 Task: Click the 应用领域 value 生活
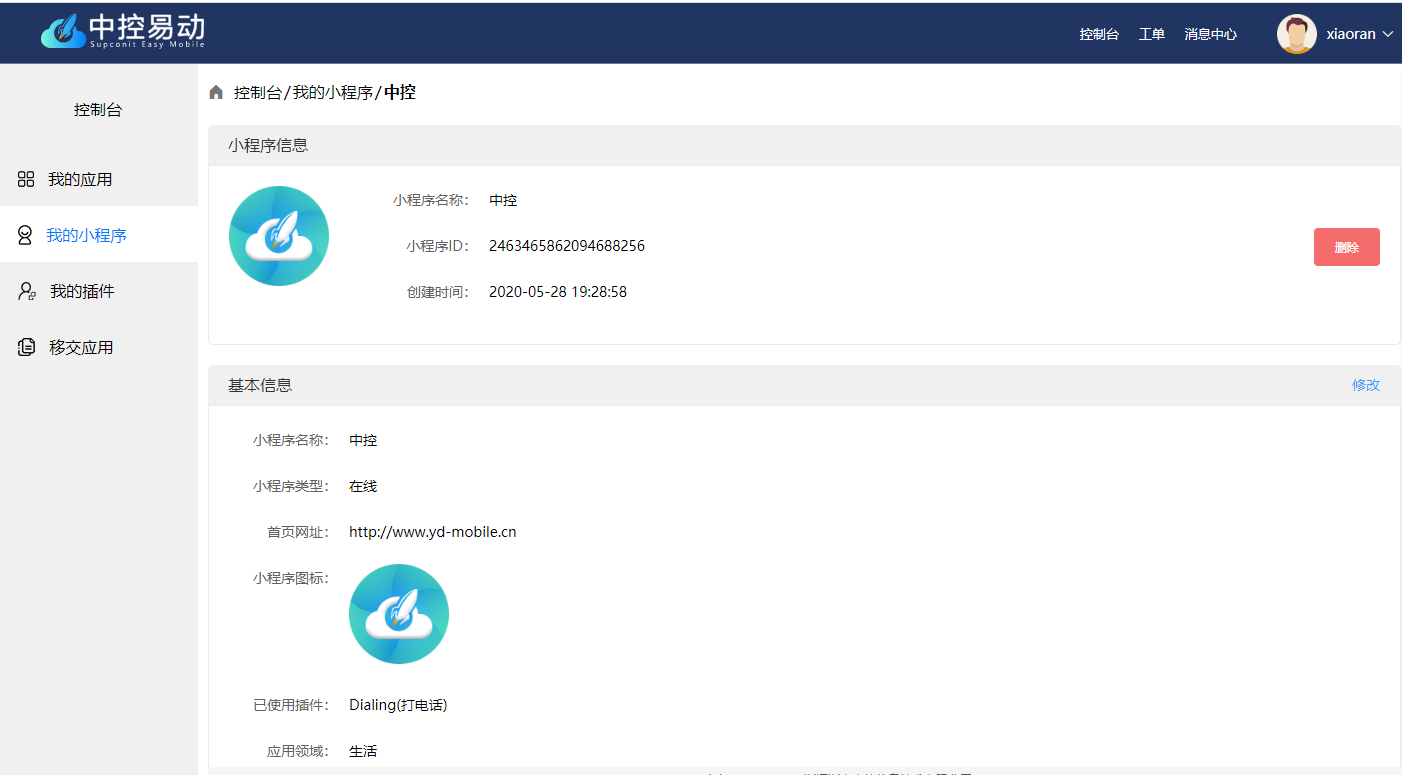(x=363, y=751)
